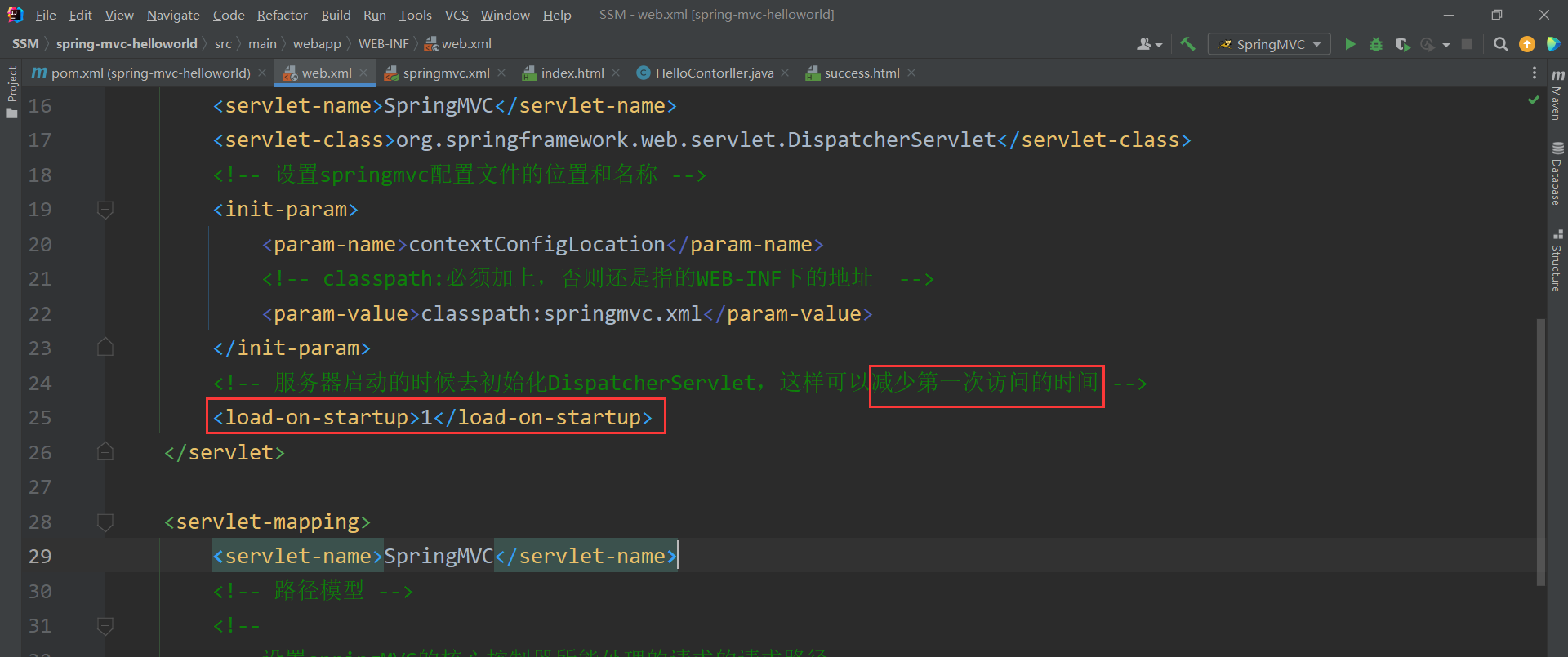Click the classpath:springmvc.xml param-value text
This screenshot has width=1568, height=657.
pyautogui.click(x=561, y=313)
